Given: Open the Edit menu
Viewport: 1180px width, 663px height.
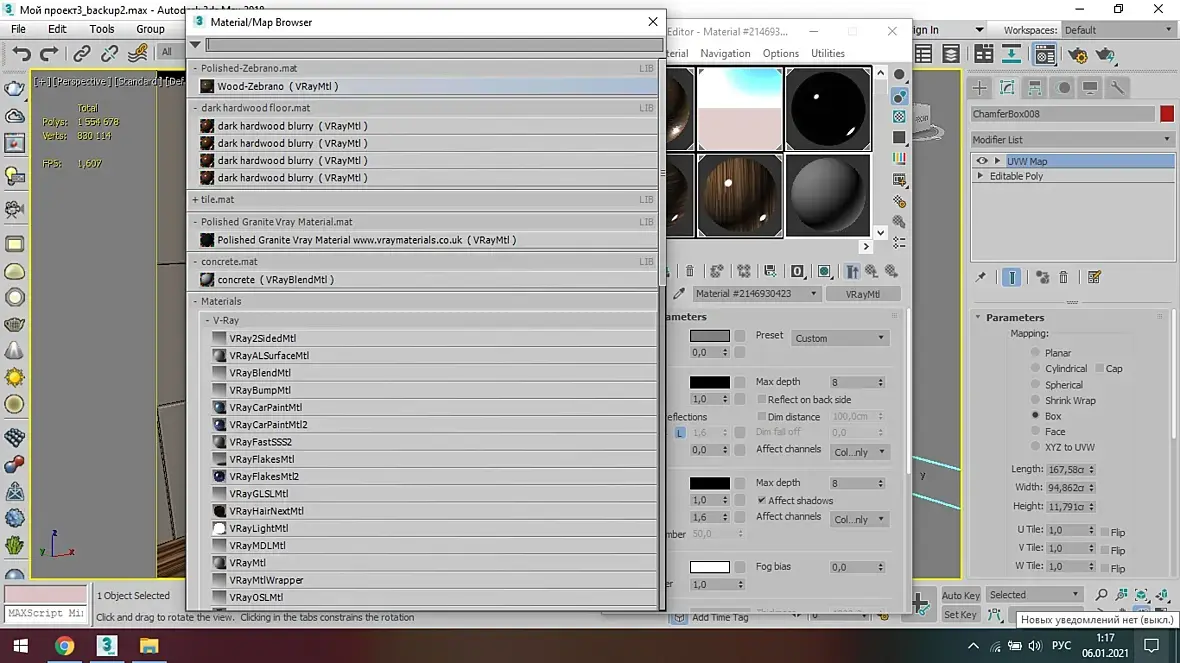Looking at the screenshot, I should point(57,29).
